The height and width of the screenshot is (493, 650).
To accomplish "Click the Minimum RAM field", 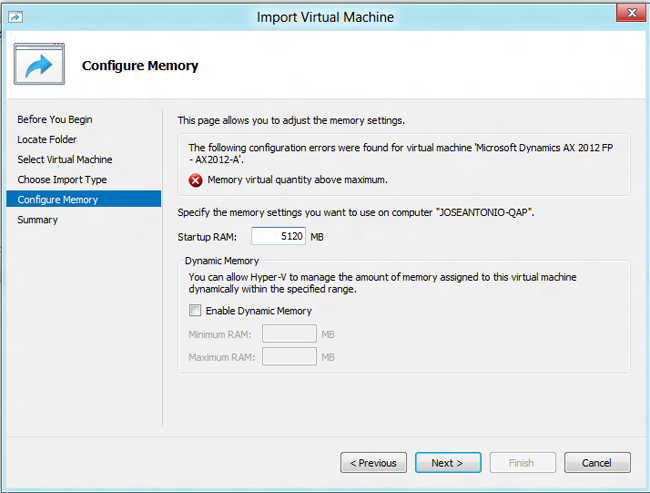I will (289, 334).
